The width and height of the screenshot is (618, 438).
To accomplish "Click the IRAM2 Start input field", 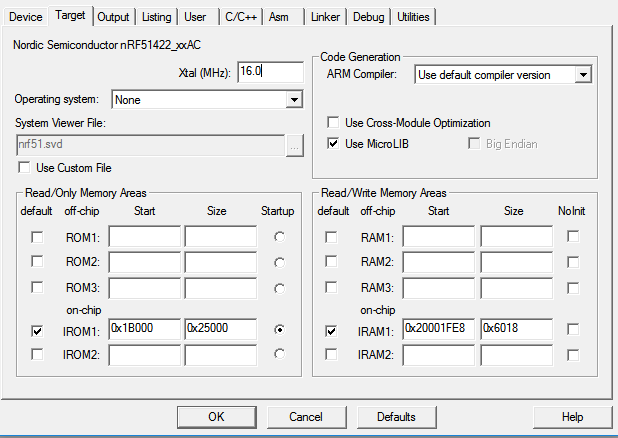I will 439,355.
